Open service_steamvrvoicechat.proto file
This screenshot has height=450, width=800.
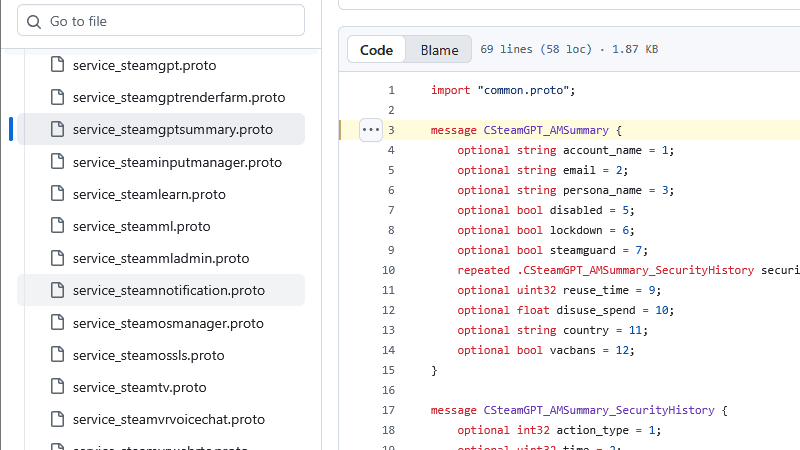[168, 419]
